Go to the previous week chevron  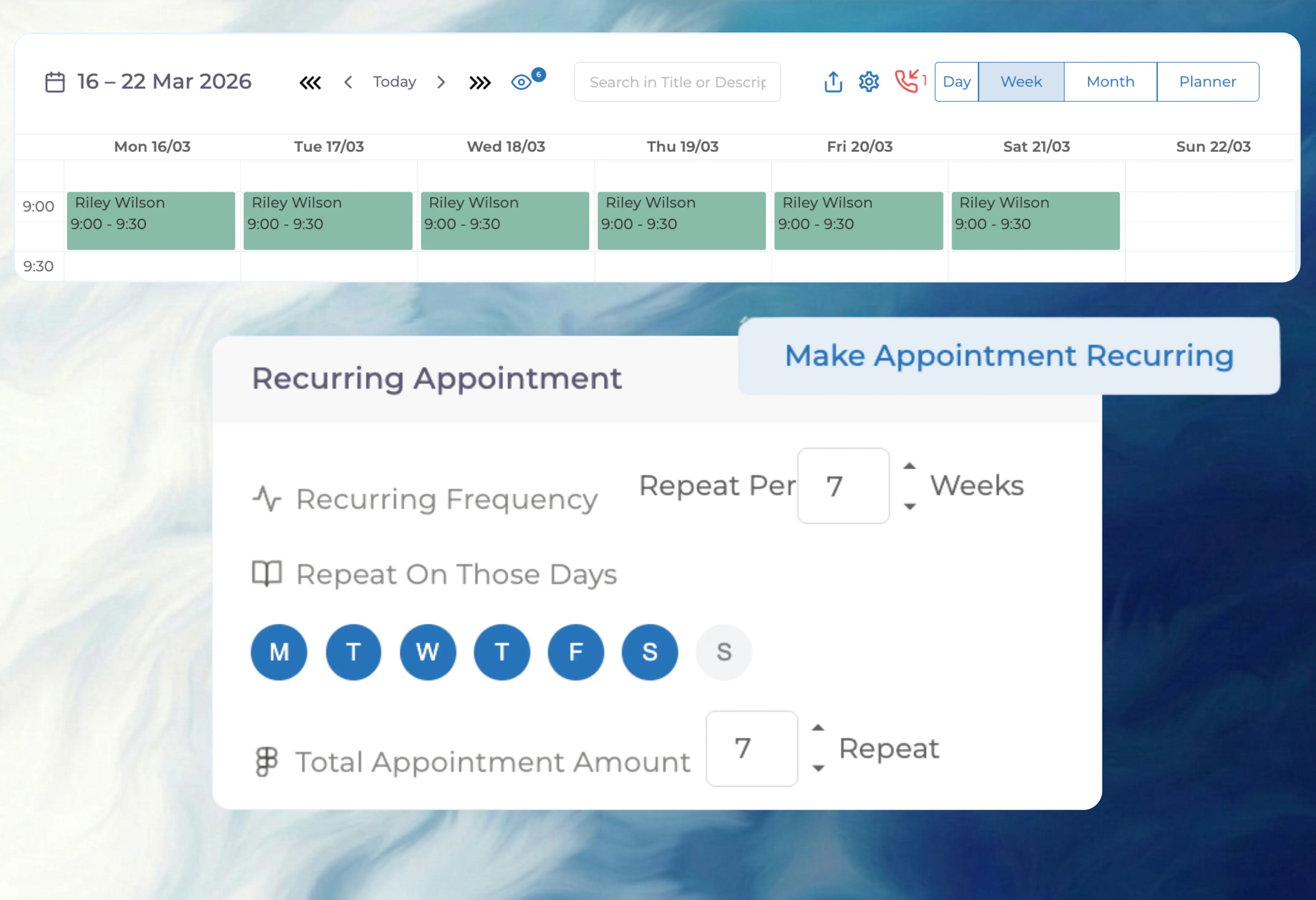[x=348, y=82]
